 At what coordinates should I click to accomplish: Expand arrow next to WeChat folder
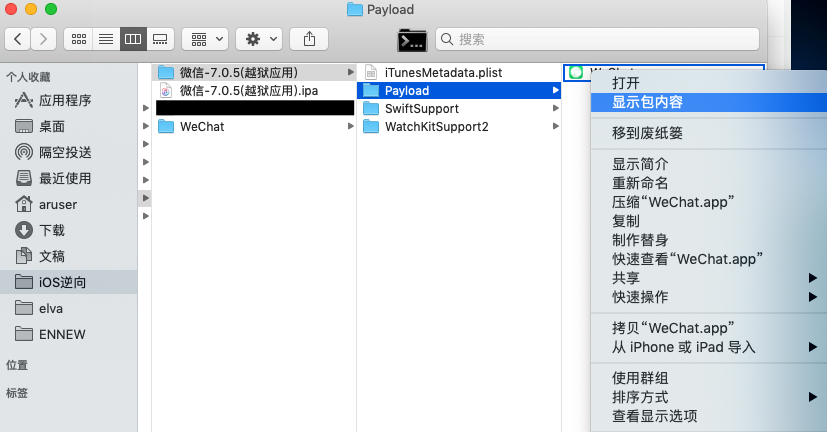351,127
